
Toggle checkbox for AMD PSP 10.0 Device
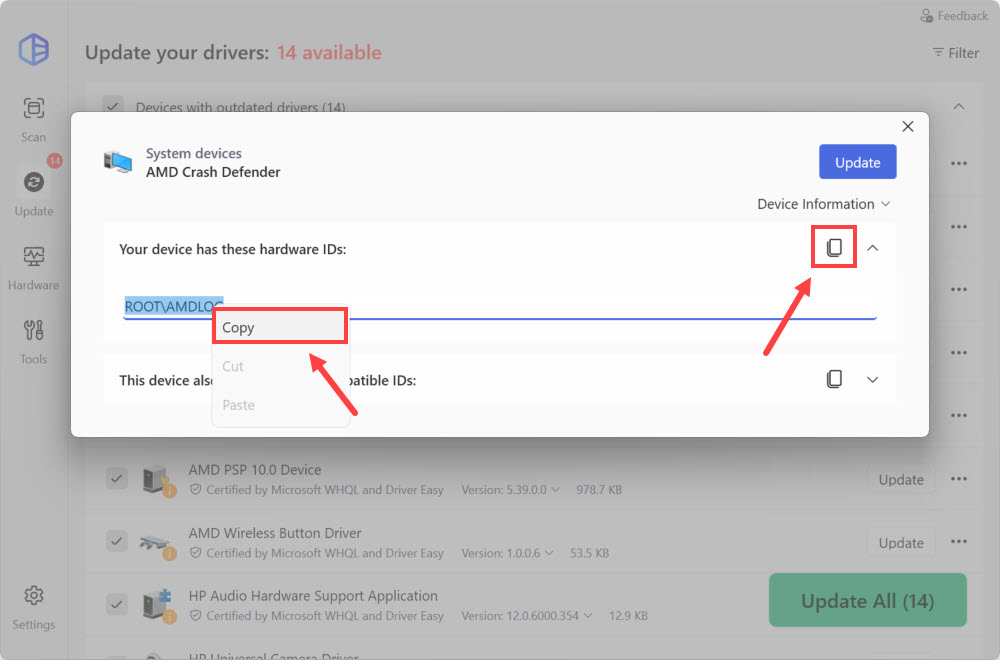pos(117,479)
